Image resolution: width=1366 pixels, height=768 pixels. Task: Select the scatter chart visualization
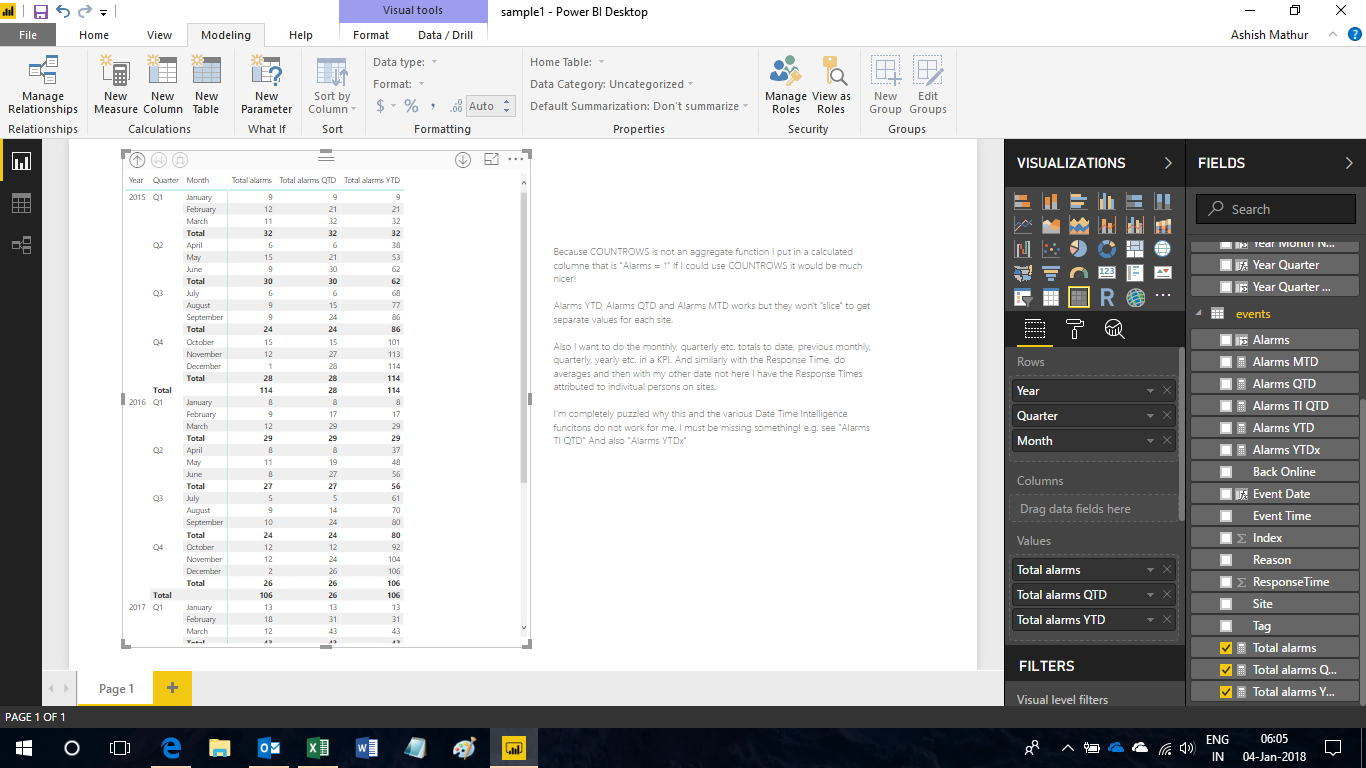(1051, 249)
